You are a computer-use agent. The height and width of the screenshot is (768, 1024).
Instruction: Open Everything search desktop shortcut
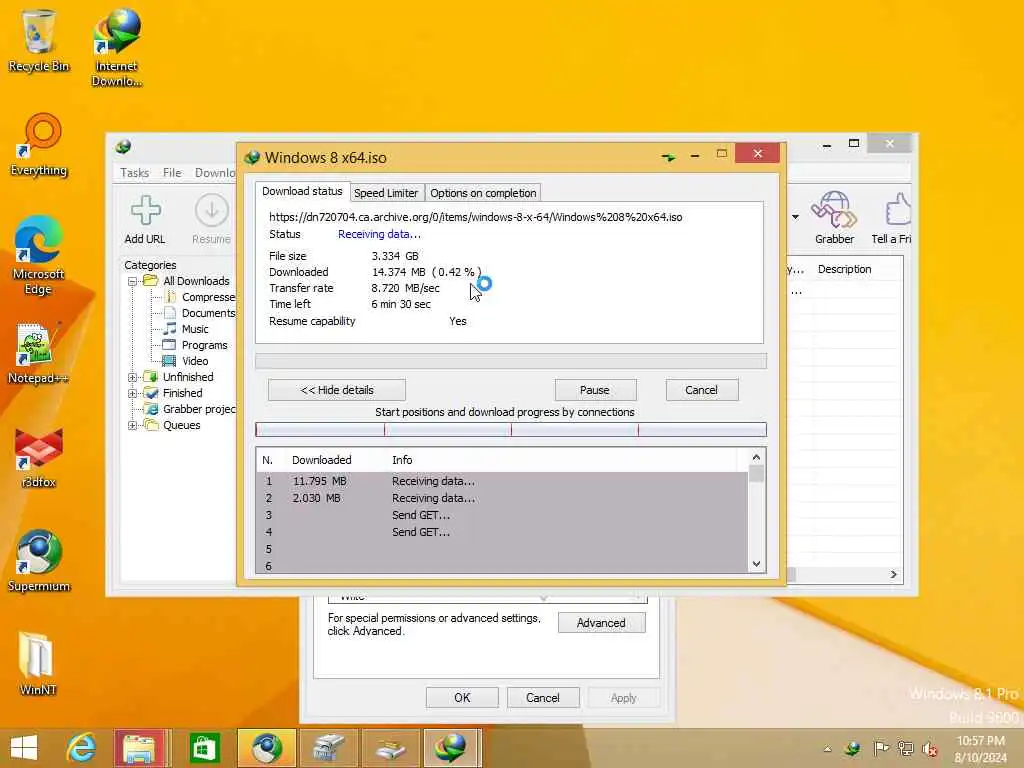(x=39, y=145)
